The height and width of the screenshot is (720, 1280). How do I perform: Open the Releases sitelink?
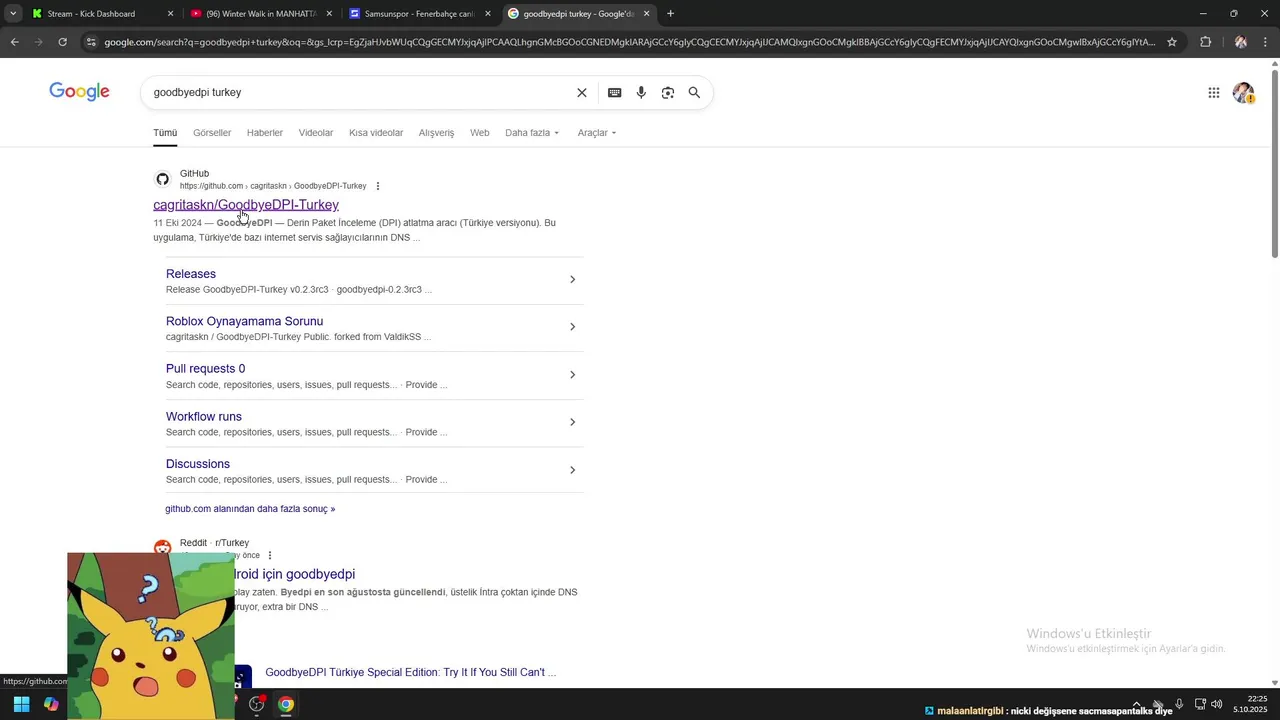coord(191,274)
